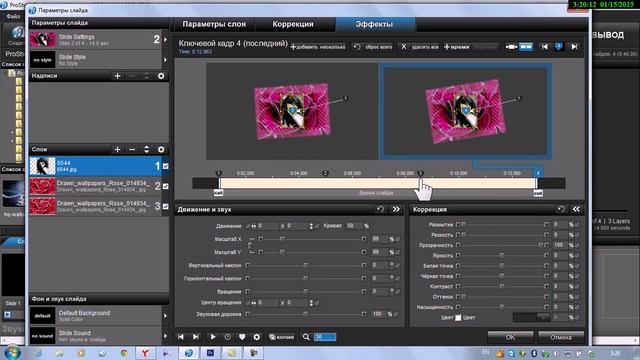Toggle the Масштаб X/Y link chain icon
This screenshot has height=360, width=640.
(x=250, y=245)
